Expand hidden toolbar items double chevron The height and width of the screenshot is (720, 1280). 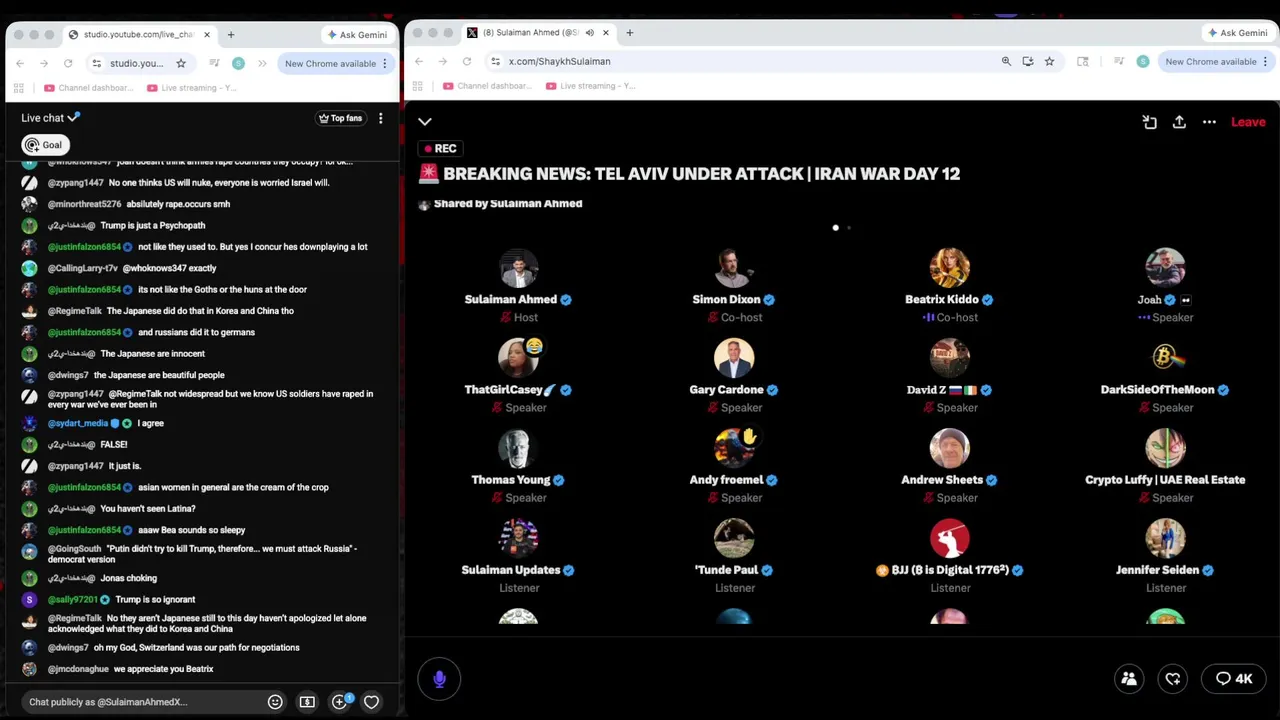tap(262, 63)
